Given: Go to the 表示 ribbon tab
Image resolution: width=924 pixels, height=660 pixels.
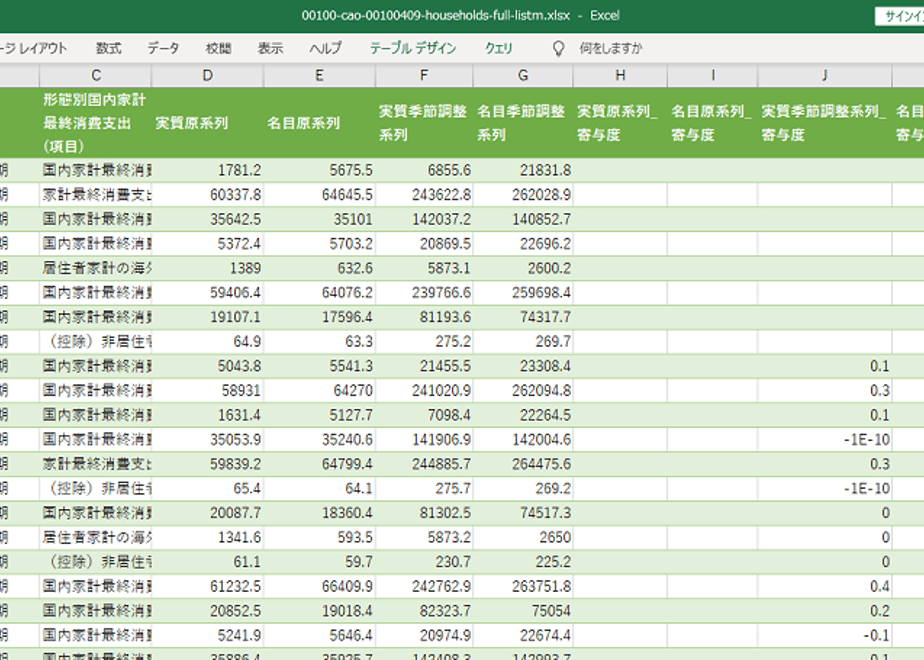Looking at the screenshot, I should [270, 48].
